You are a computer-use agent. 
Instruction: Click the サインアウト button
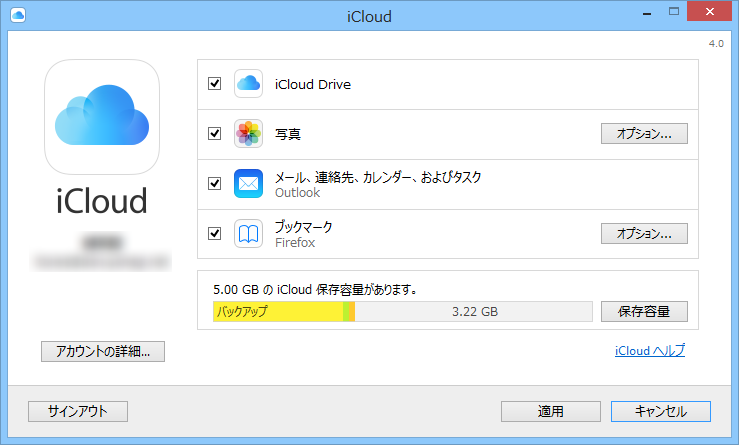pos(78,412)
